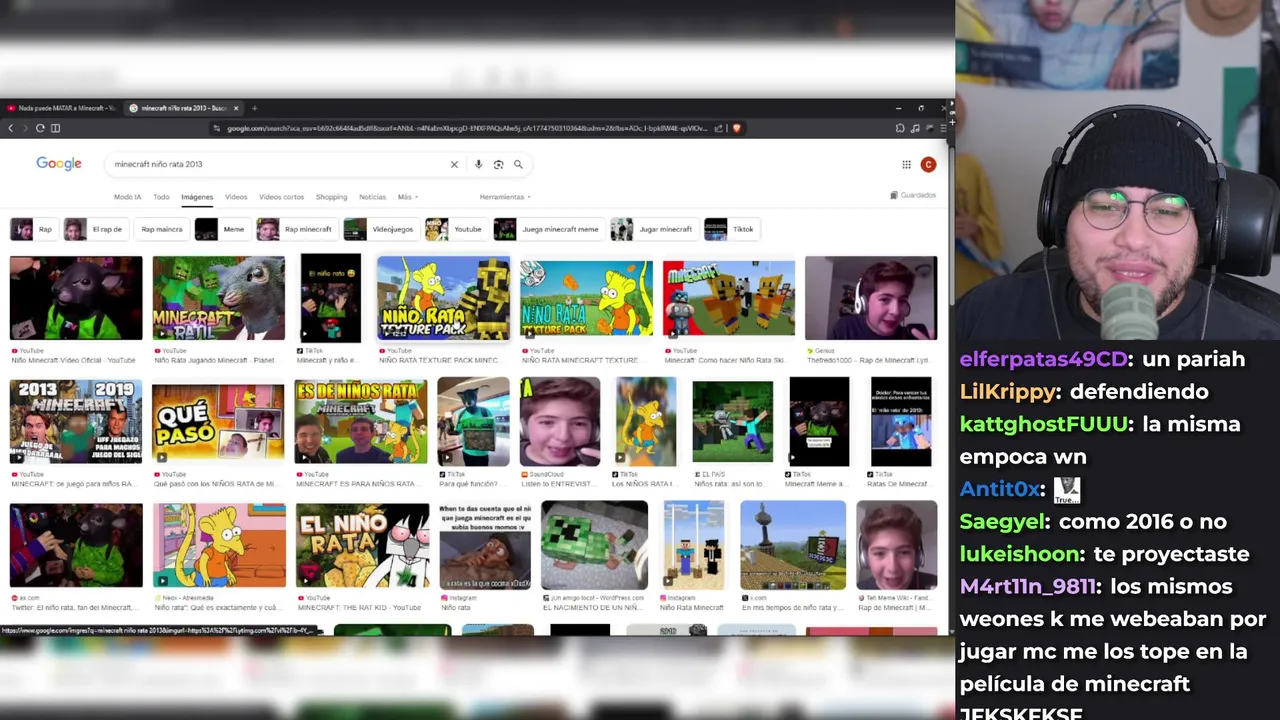Click the Niño Minecraft Video Oficial YouTube link
The width and height of the screenshot is (1280, 720).
point(73,360)
